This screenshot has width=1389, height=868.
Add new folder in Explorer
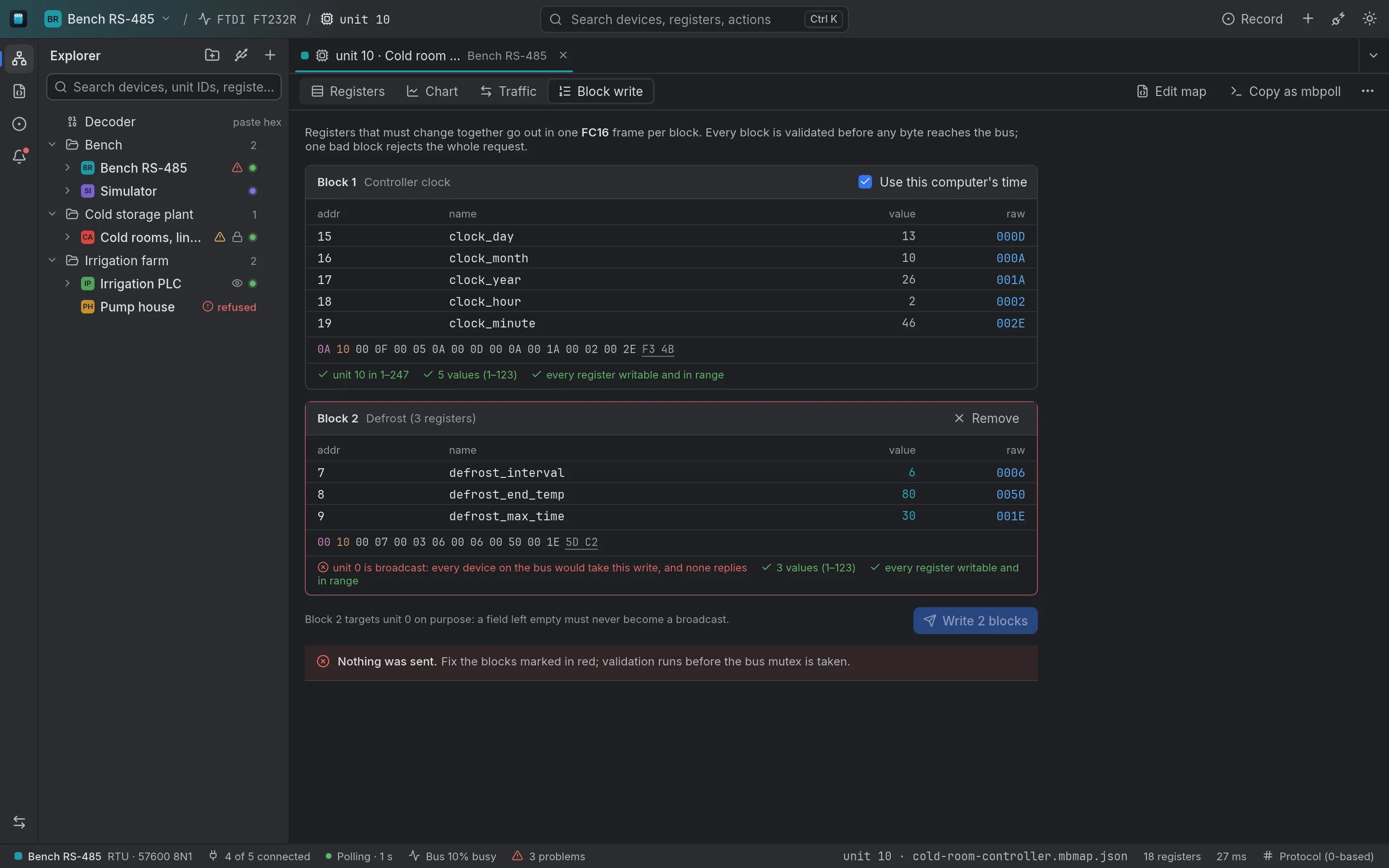(212, 55)
